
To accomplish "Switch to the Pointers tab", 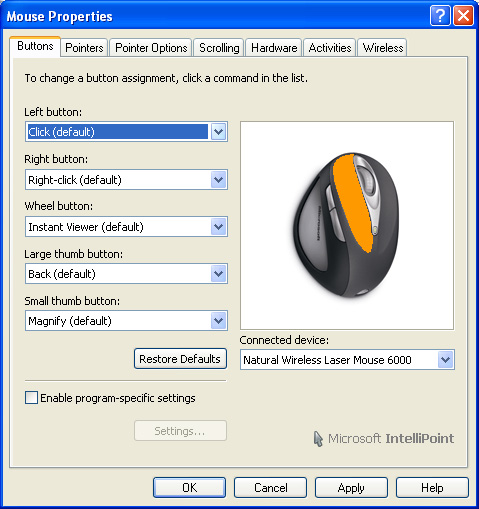I will click(x=84, y=48).
